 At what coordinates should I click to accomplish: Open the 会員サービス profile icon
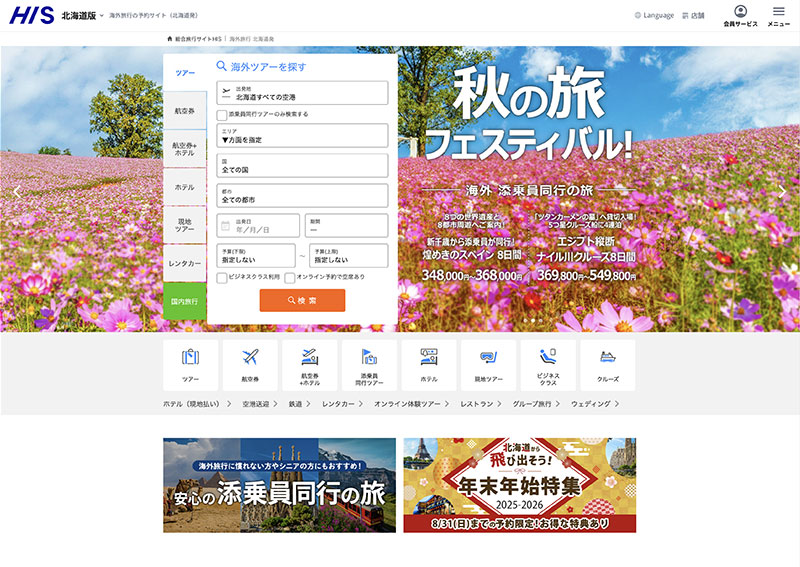point(740,15)
